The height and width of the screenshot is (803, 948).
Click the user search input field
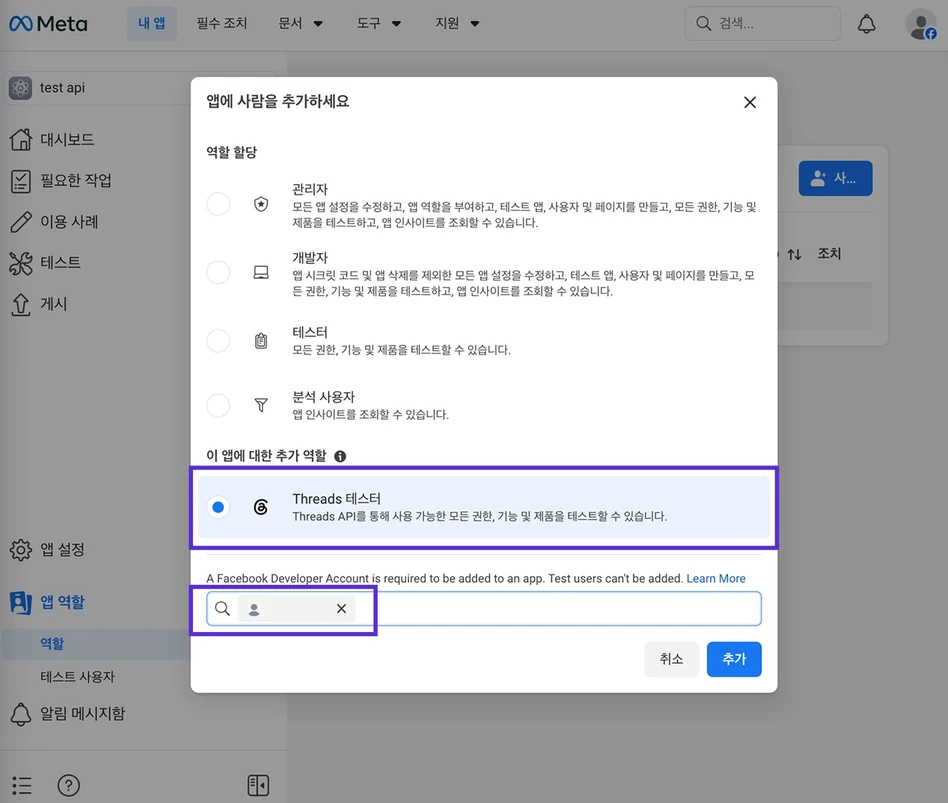click(x=484, y=608)
